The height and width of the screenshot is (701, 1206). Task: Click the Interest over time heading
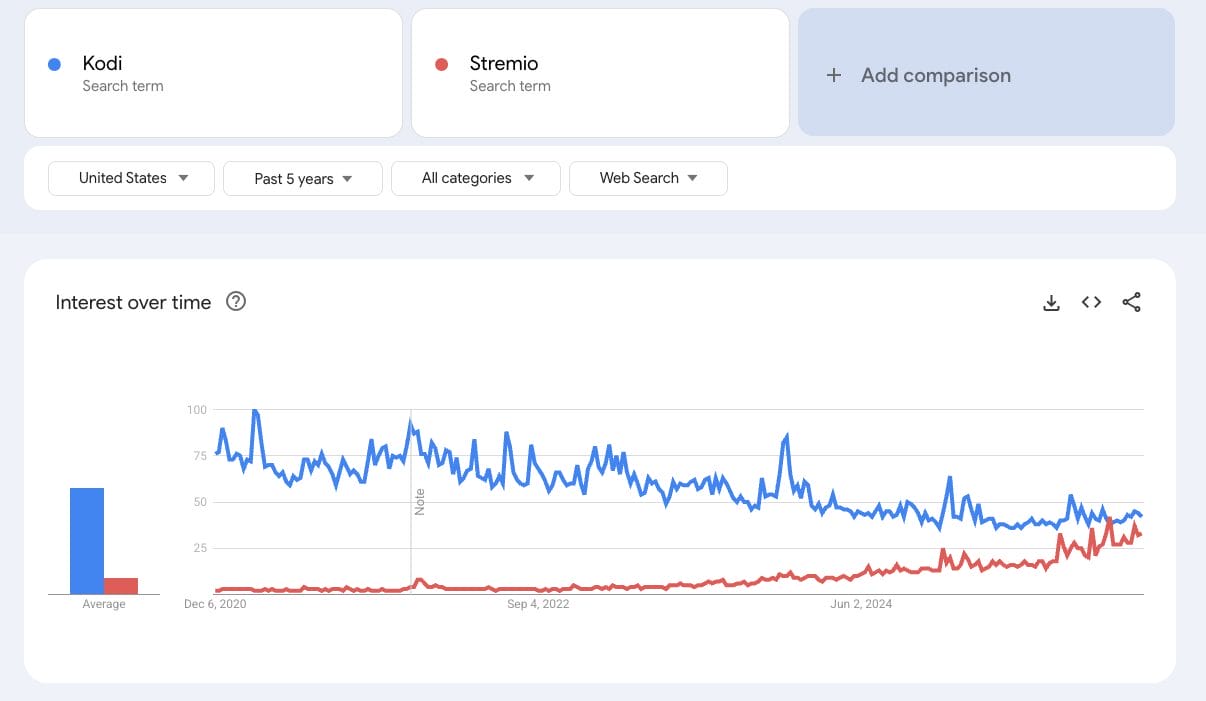(133, 302)
